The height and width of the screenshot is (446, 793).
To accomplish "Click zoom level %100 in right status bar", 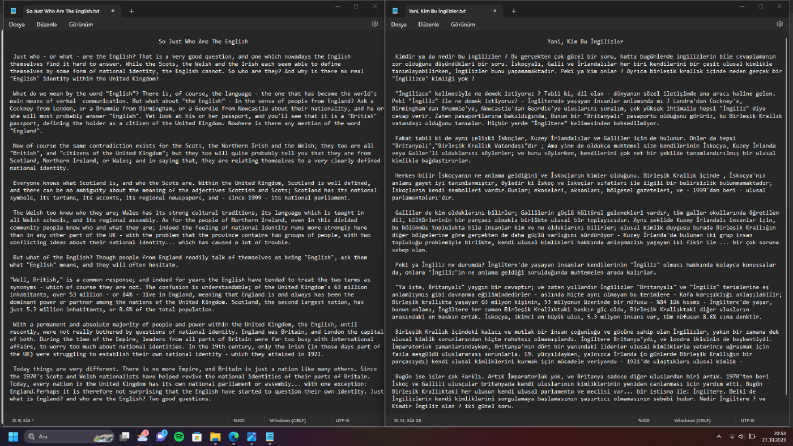I will 643,420.
